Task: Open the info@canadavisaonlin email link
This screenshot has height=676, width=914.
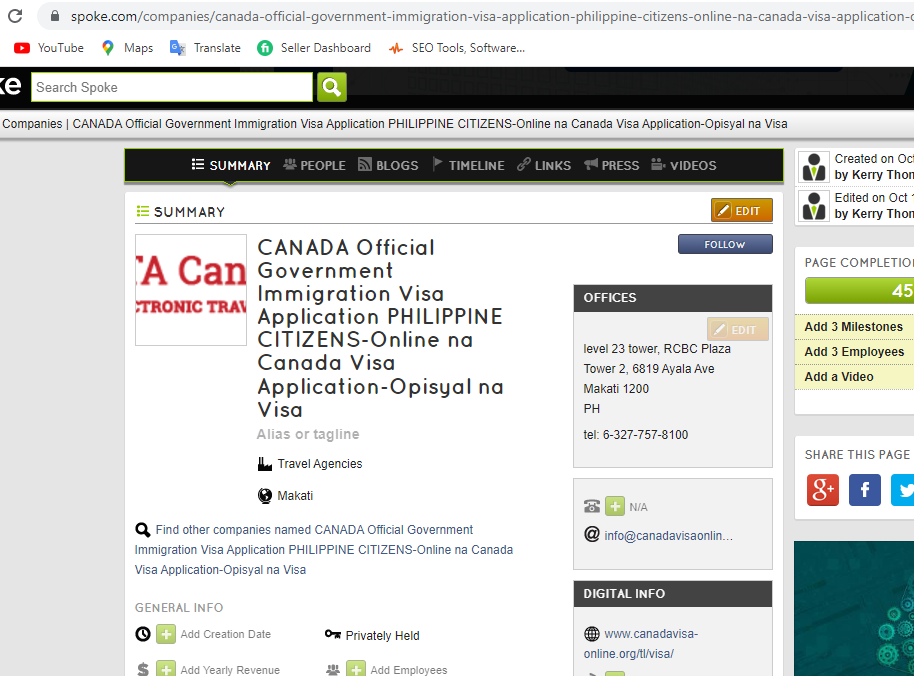Action: (x=669, y=536)
